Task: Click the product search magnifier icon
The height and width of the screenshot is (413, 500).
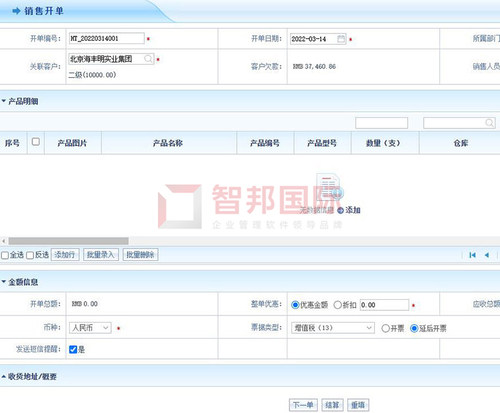Action: coord(489,123)
